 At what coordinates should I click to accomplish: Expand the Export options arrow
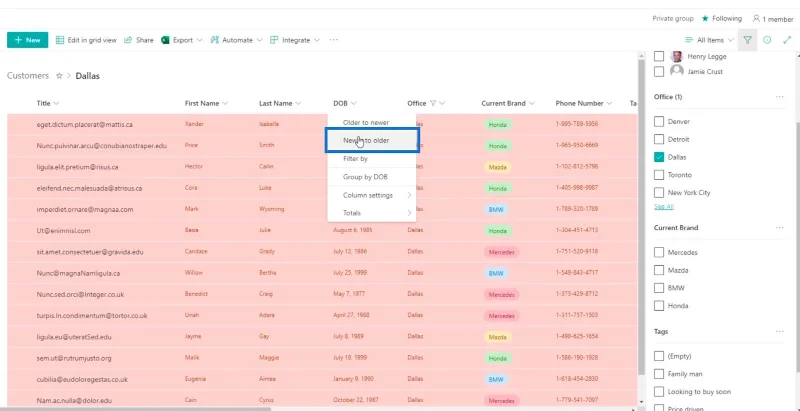tap(199, 40)
